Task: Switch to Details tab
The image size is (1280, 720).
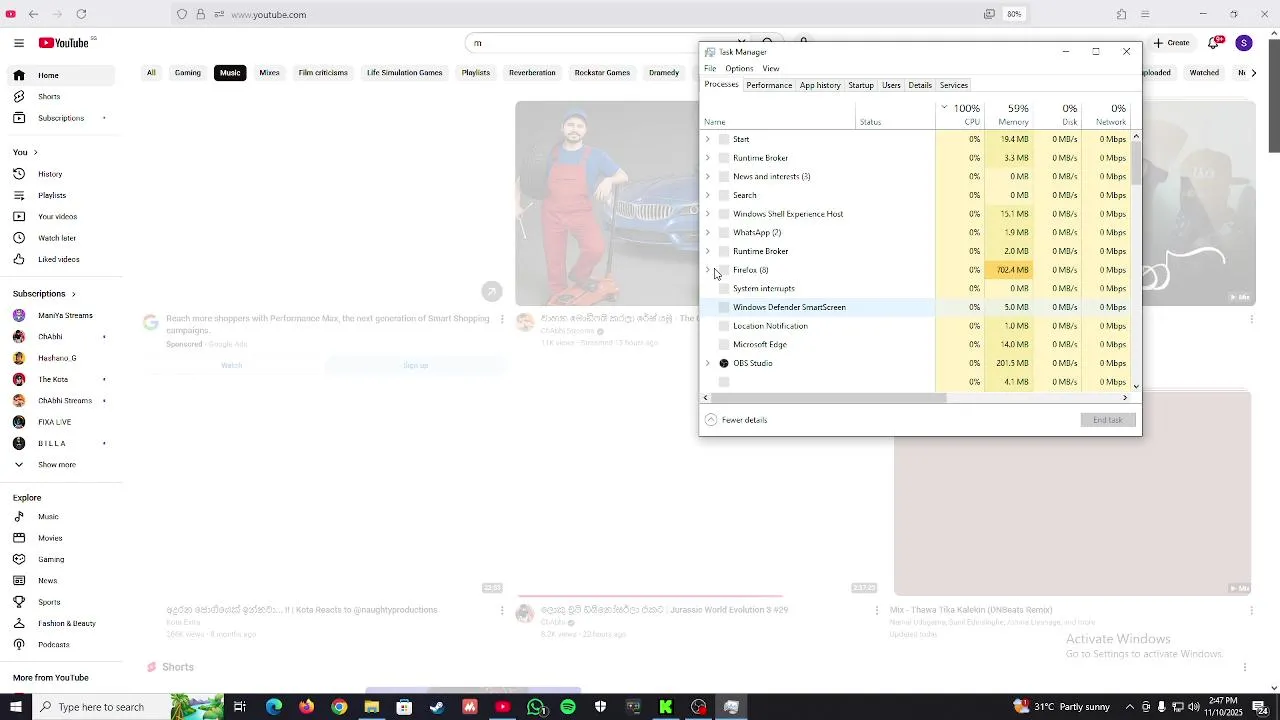Action: pos(920,85)
